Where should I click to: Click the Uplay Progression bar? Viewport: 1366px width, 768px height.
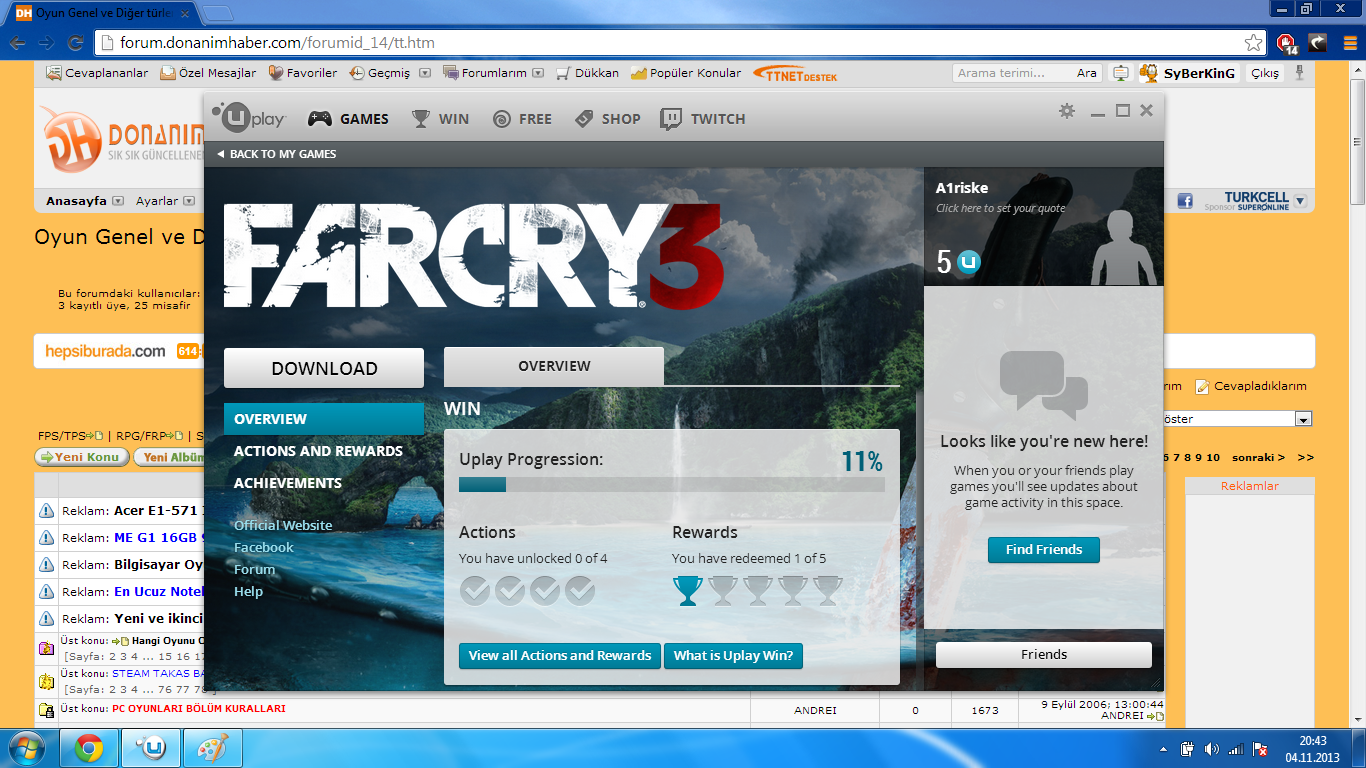pyautogui.click(x=672, y=484)
